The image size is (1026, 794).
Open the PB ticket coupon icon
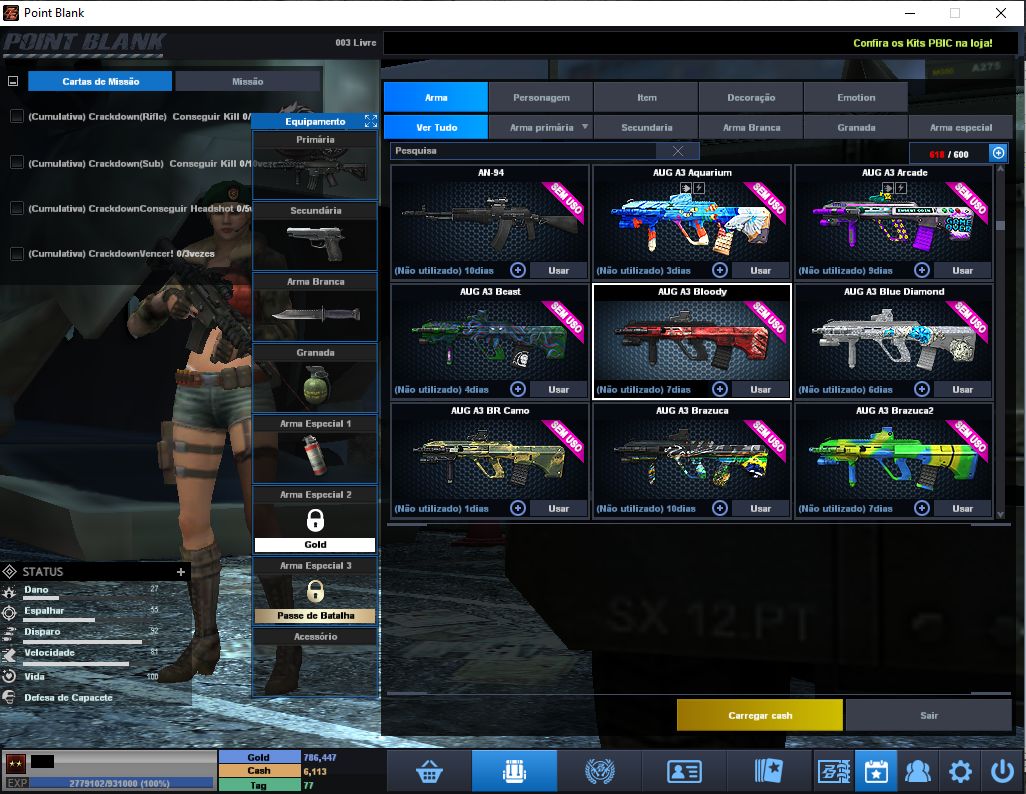tap(834, 772)
